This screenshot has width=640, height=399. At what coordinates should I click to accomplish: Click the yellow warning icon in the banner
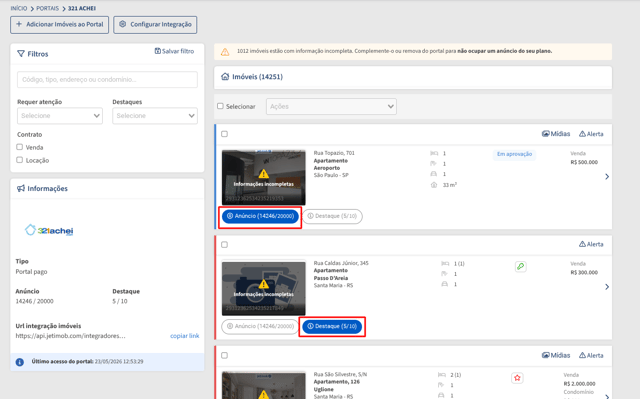(225, 52)
